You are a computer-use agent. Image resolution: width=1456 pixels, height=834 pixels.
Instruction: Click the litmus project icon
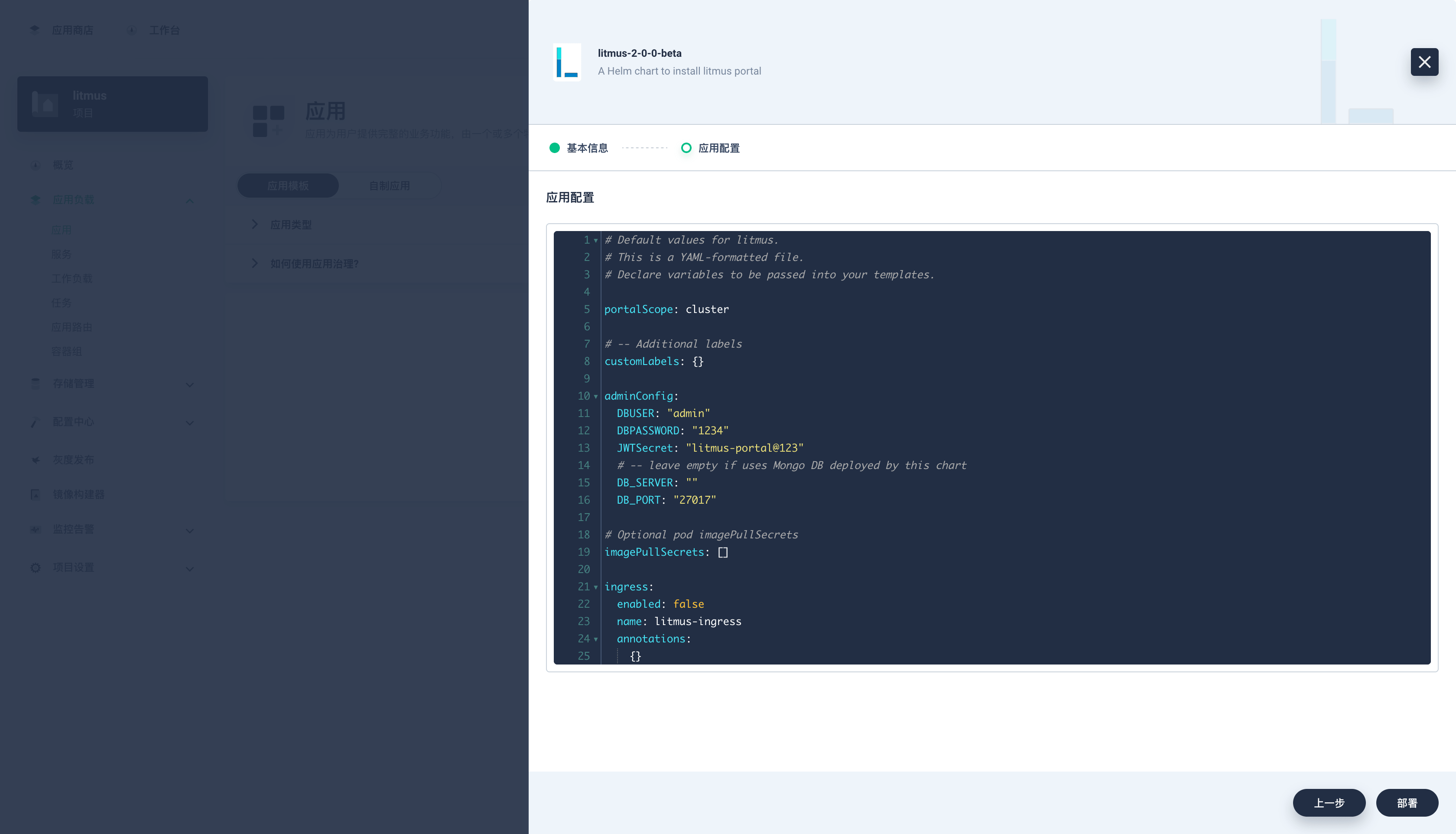[45, 104]
